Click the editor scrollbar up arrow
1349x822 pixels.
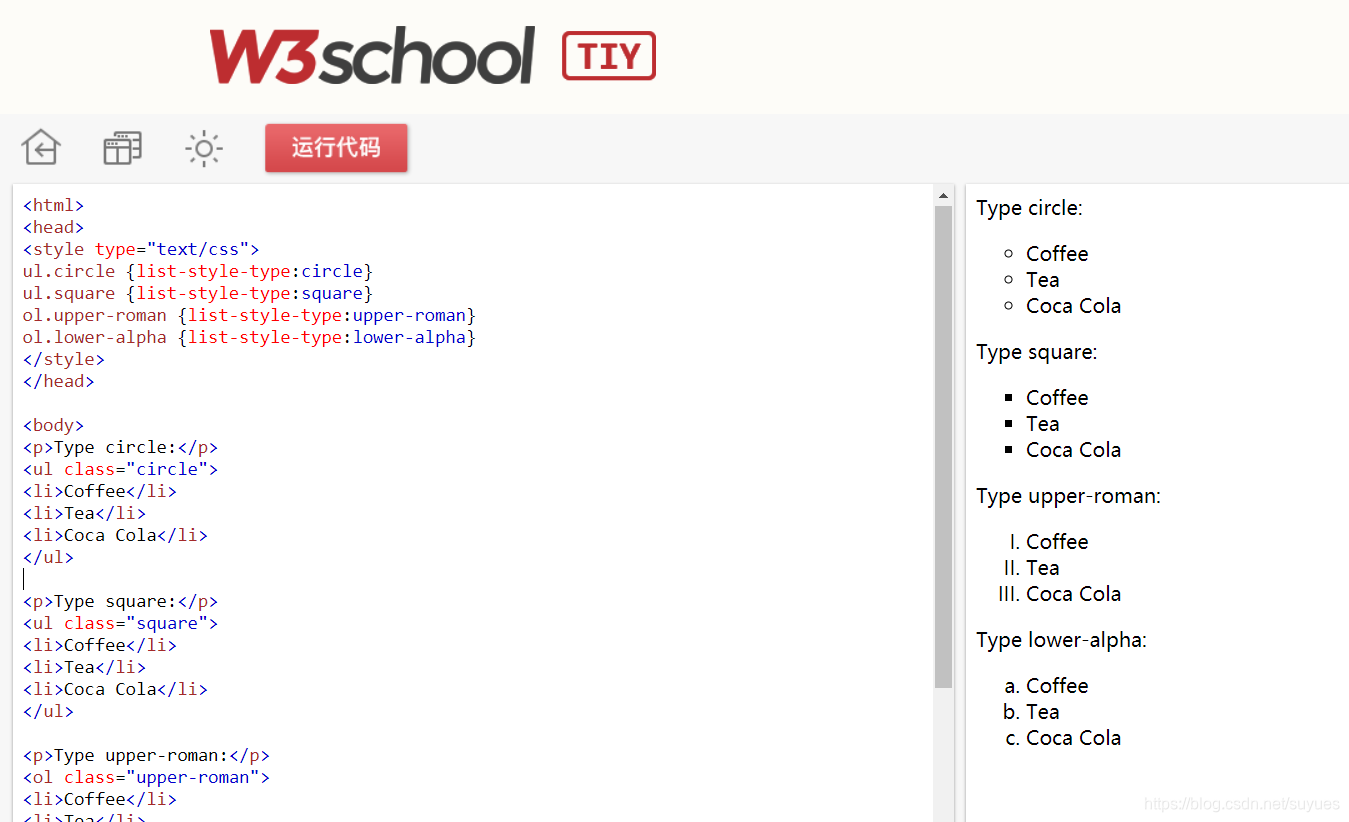[943, 195]
